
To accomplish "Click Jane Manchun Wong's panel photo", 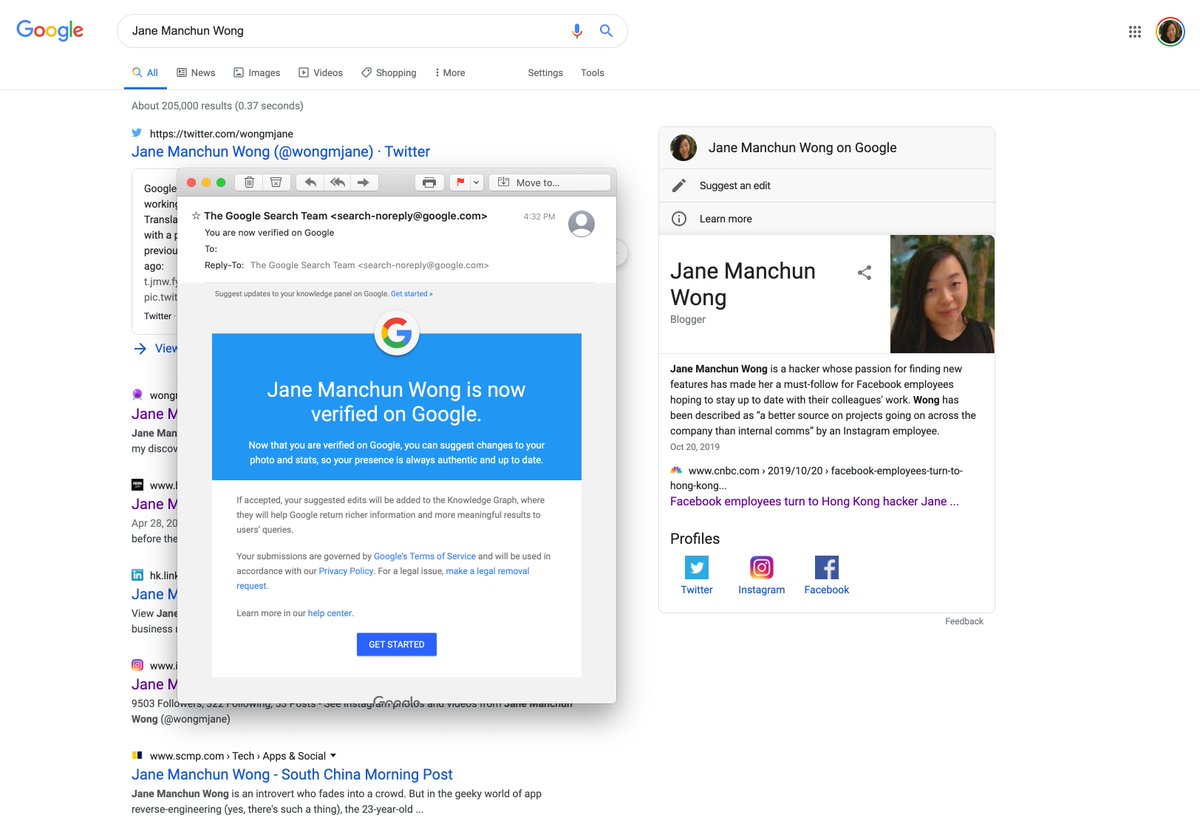I will pos(942,294).
